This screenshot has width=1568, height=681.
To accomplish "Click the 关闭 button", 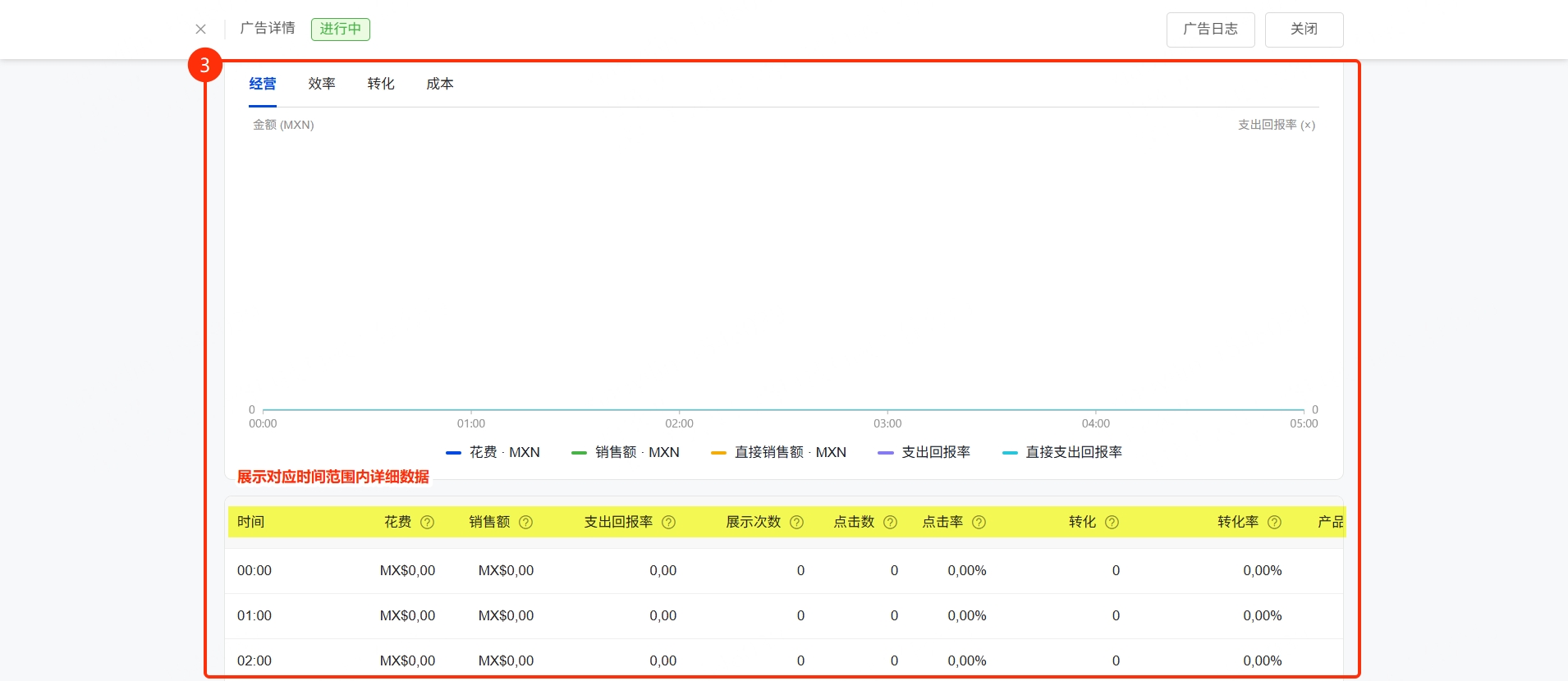I will pos(1304,30).
